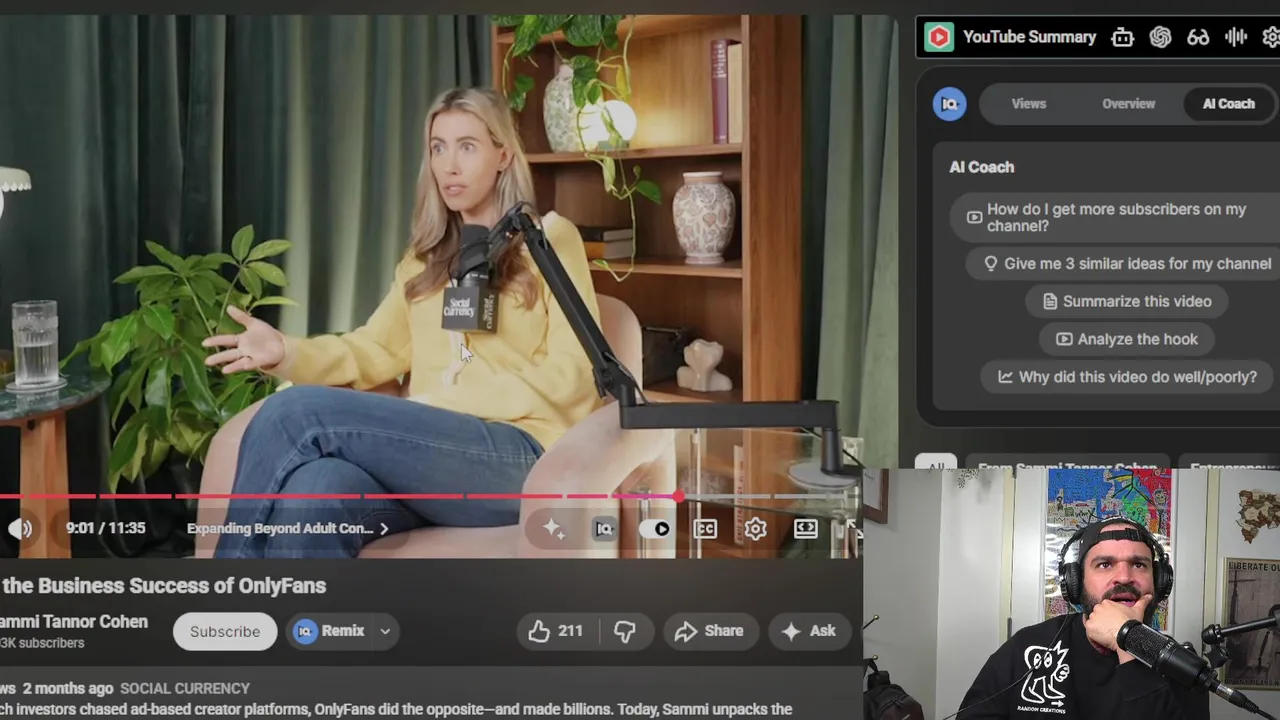This screenshot has width=1280, height=720.
Task: Click the audio waveform icon in YouTube Summary
Action: pyautogui.click(x=1236, y=37)
